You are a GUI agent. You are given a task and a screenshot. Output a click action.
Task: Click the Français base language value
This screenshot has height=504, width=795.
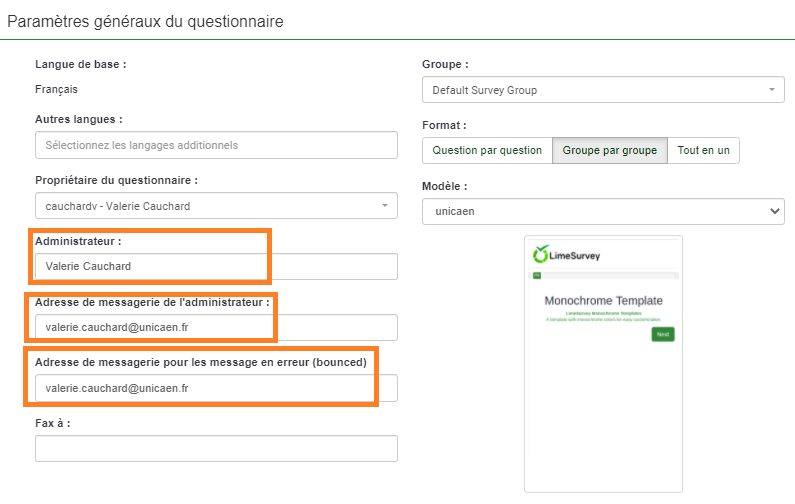click(x=56, y=89)
